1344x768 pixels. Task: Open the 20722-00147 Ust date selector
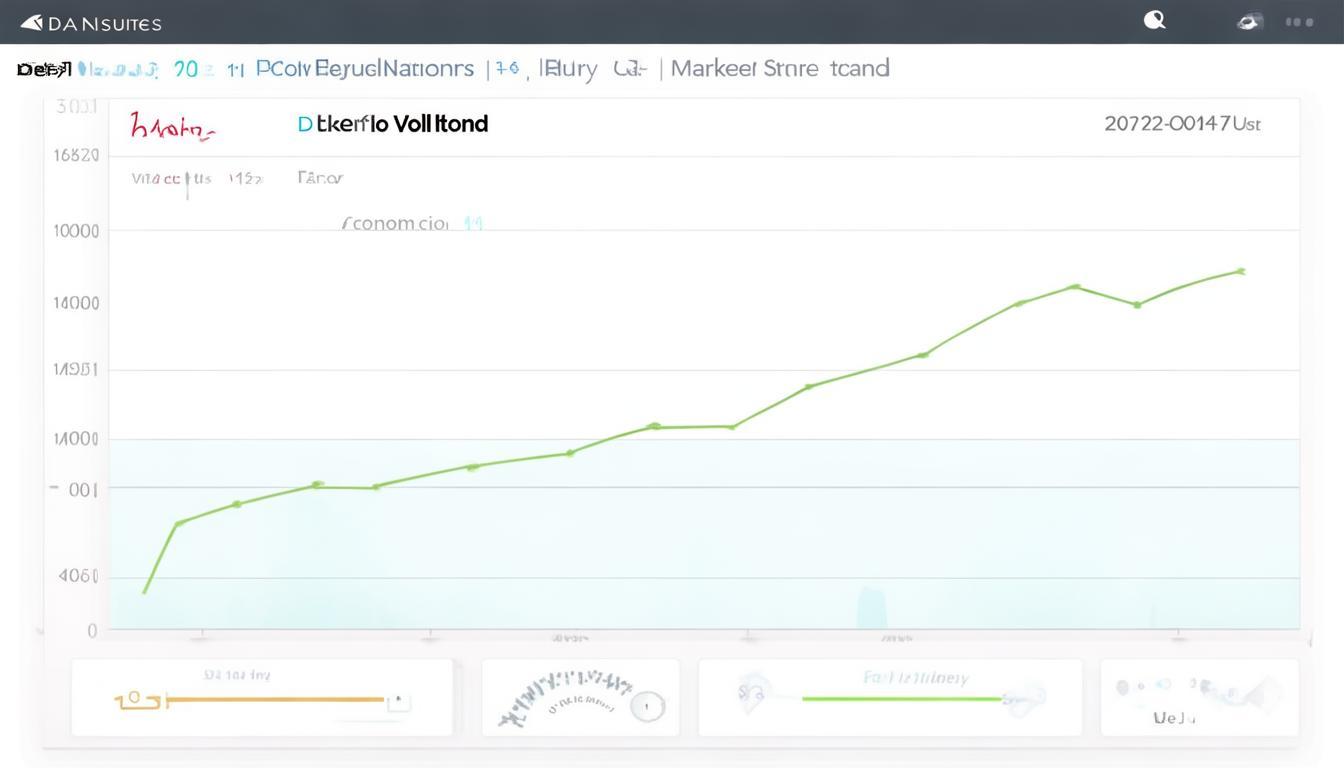1181,124
